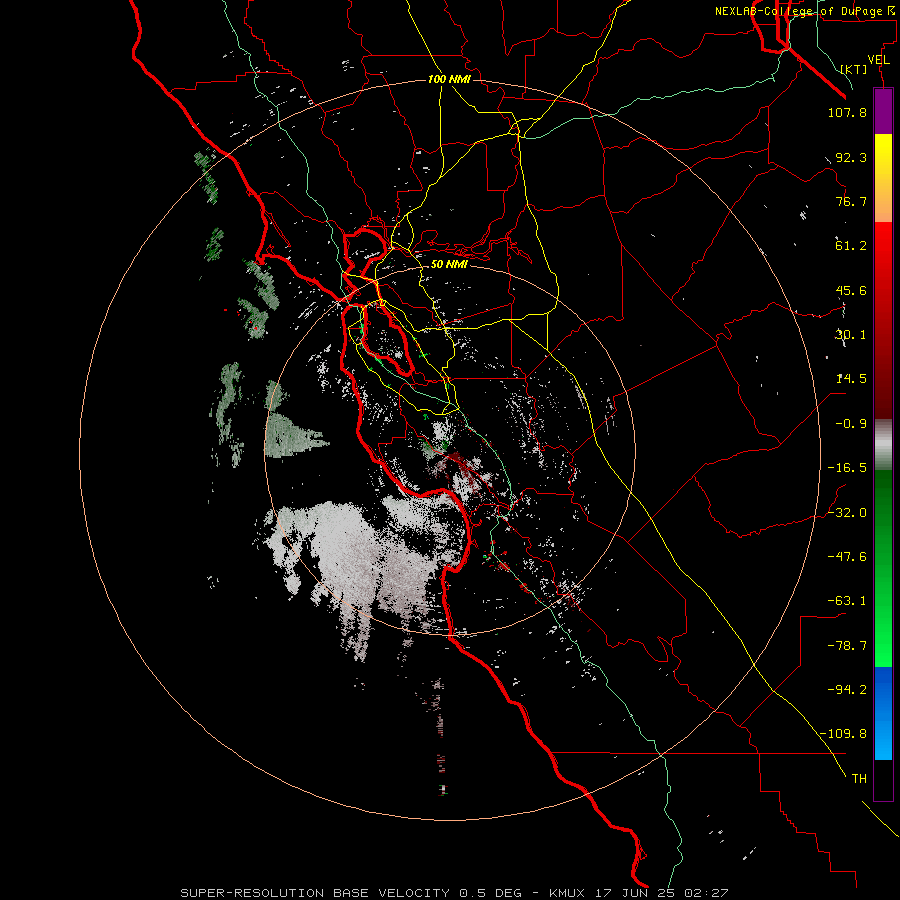Select the gray near-zero segment of the color bar
The width and height of the screenshot is (900, 900).
point(883,445)
